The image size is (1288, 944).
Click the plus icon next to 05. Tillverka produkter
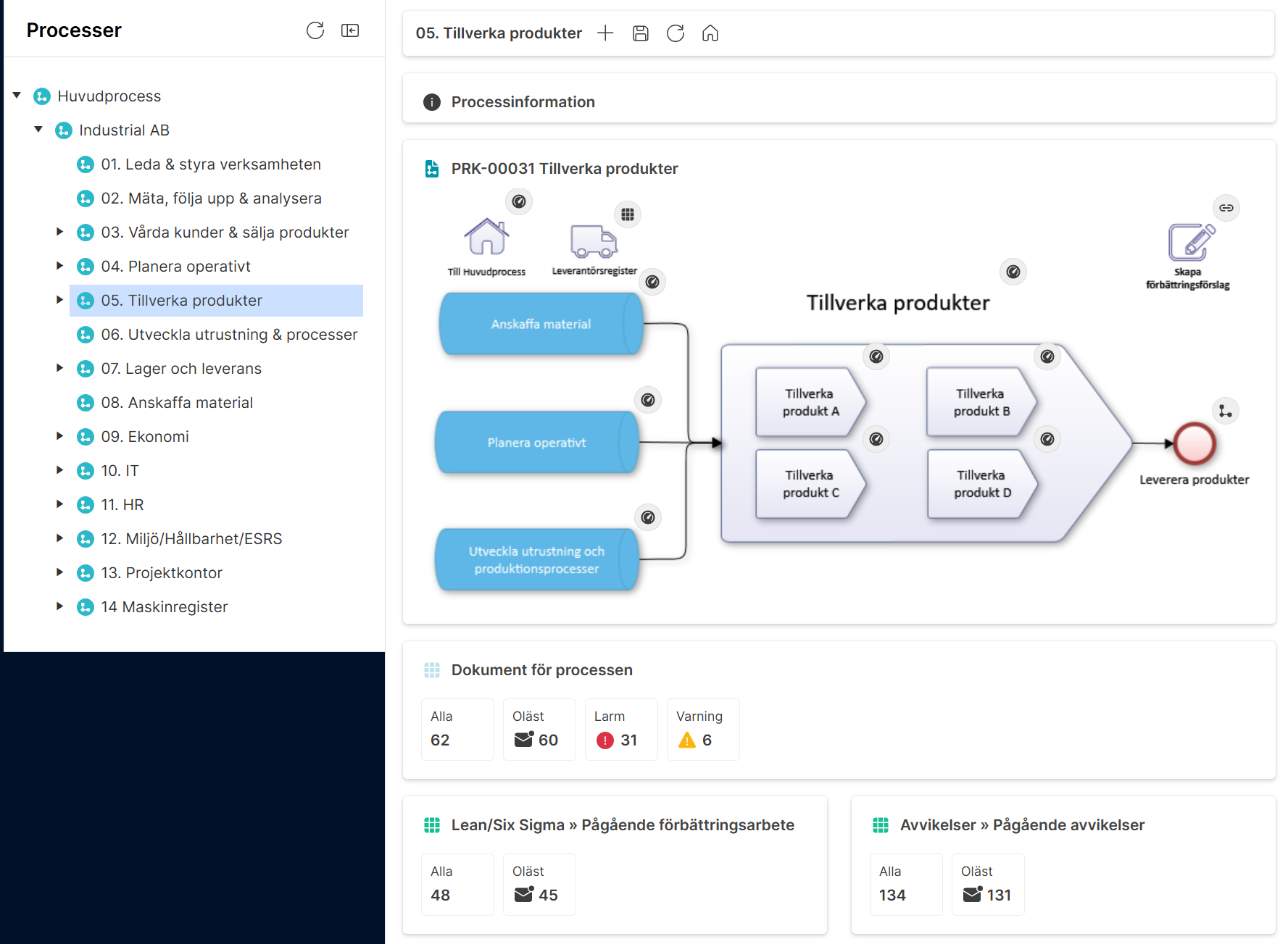tap(605, 33)
